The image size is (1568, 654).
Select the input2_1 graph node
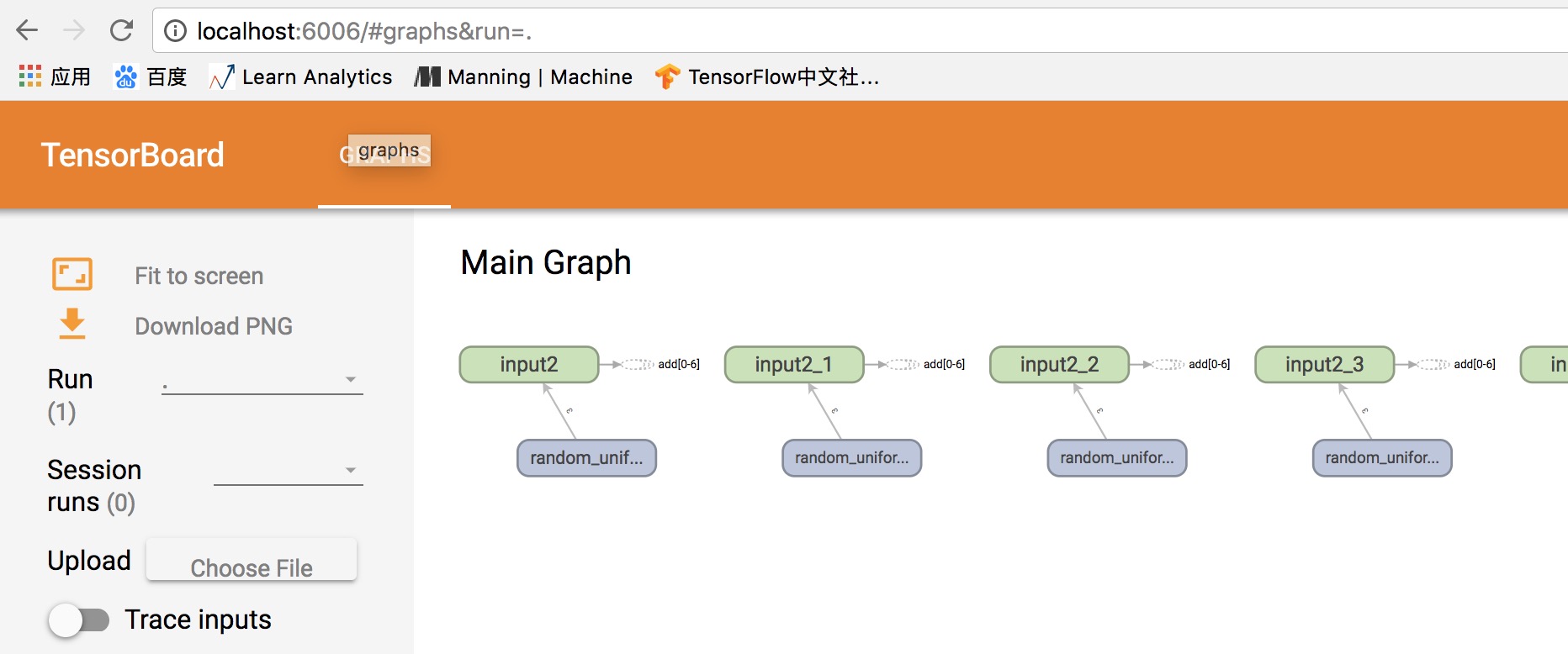coord(794,364)
